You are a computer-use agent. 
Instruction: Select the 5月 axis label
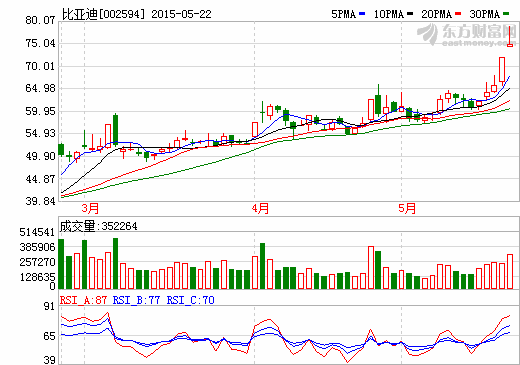(x=407, y=209)
